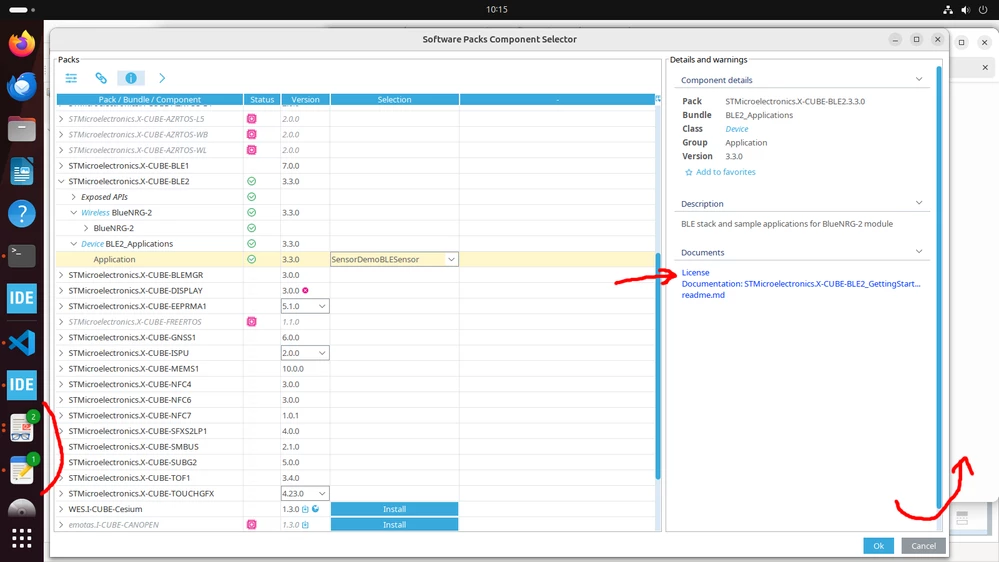Click the green status check for X-CUBE-BLE2
The width and height of the screenshot is (999, 562).
(x=252, y=182)
